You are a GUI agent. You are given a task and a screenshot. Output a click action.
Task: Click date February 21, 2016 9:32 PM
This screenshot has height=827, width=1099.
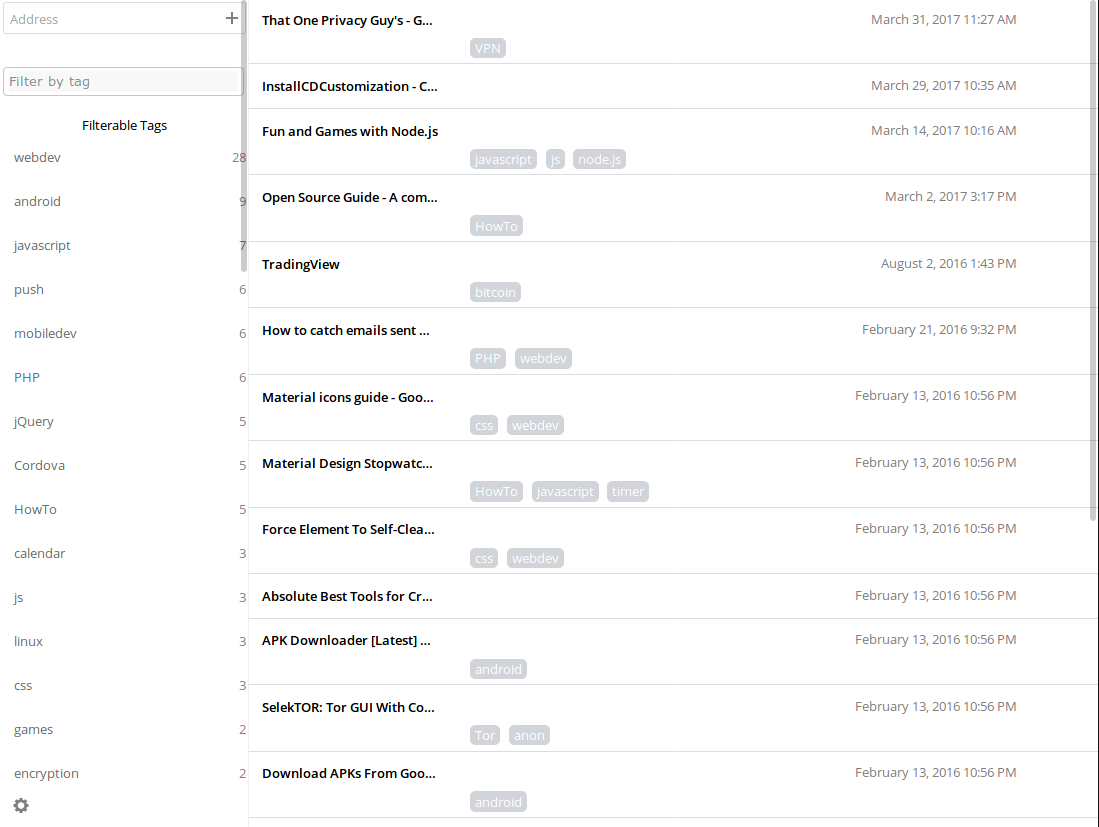pos(939,329)
